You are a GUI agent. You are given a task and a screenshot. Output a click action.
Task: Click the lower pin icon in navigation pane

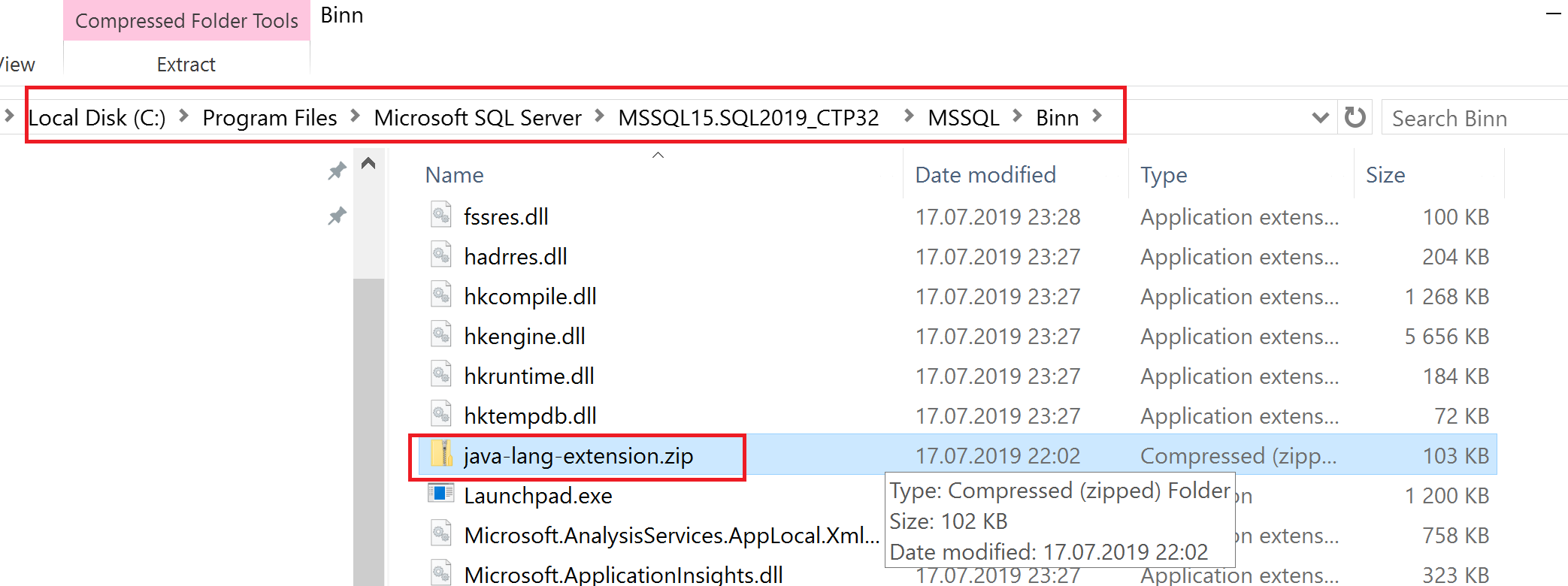click(x=337, y=216)
